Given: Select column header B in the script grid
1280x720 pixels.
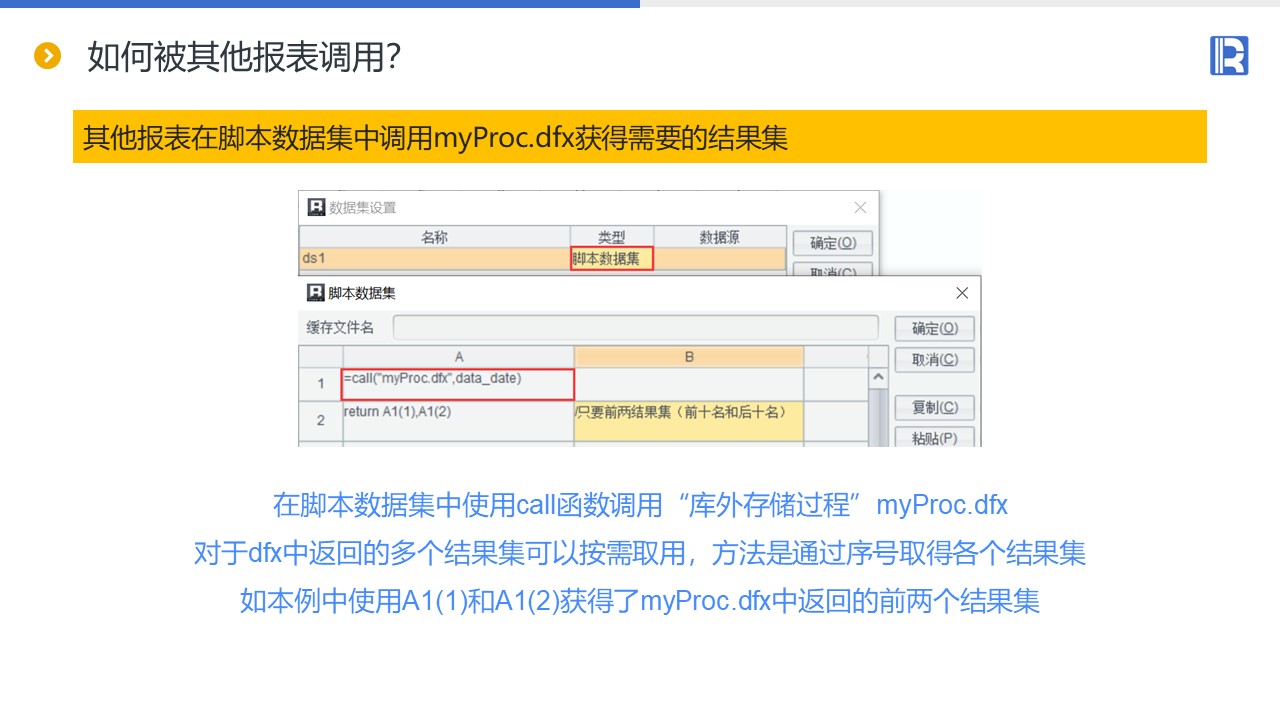Looking at the screenshot, I should click(x=689, y=357).
